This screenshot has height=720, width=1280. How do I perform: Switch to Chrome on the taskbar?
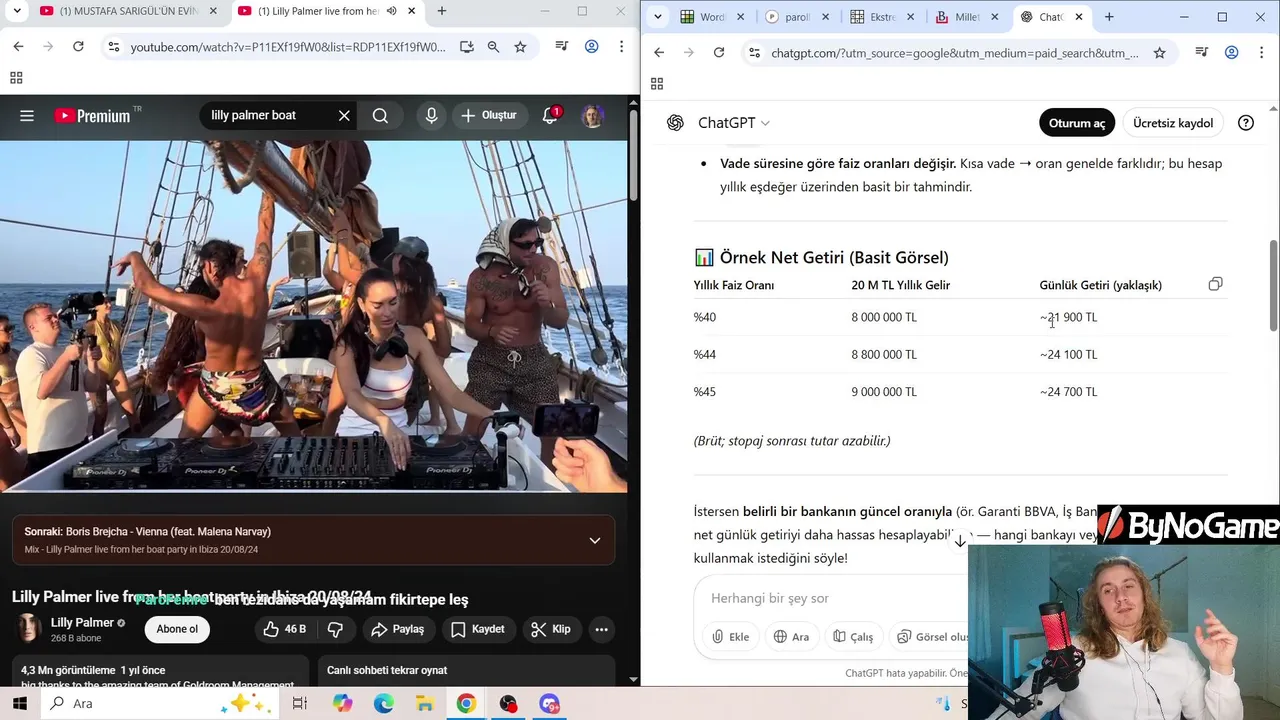point(466,704)
